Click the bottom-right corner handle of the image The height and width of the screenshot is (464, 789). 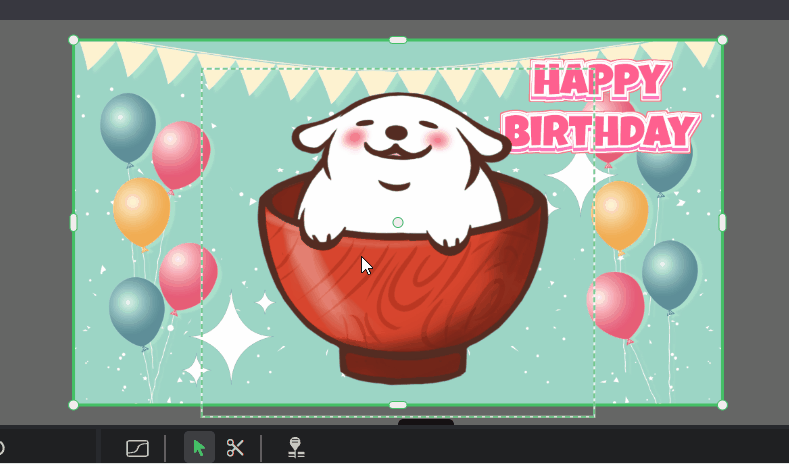point(722,405)
